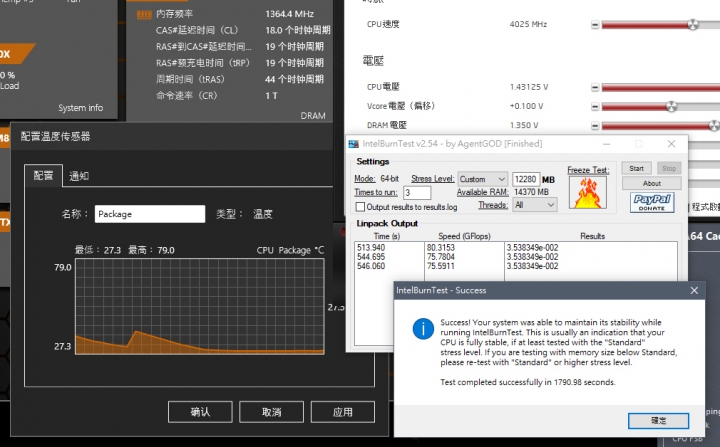Click the Stop button in IntelBurnTest
720x447 pixels.
coord(669,168)
